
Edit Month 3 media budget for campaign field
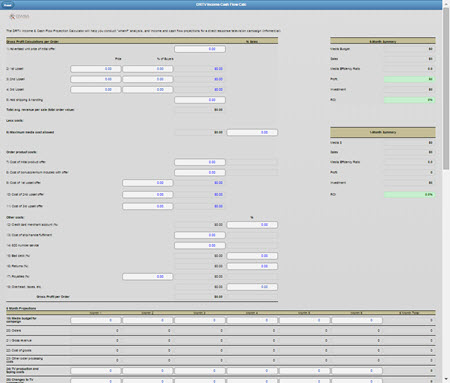point(200,320)
